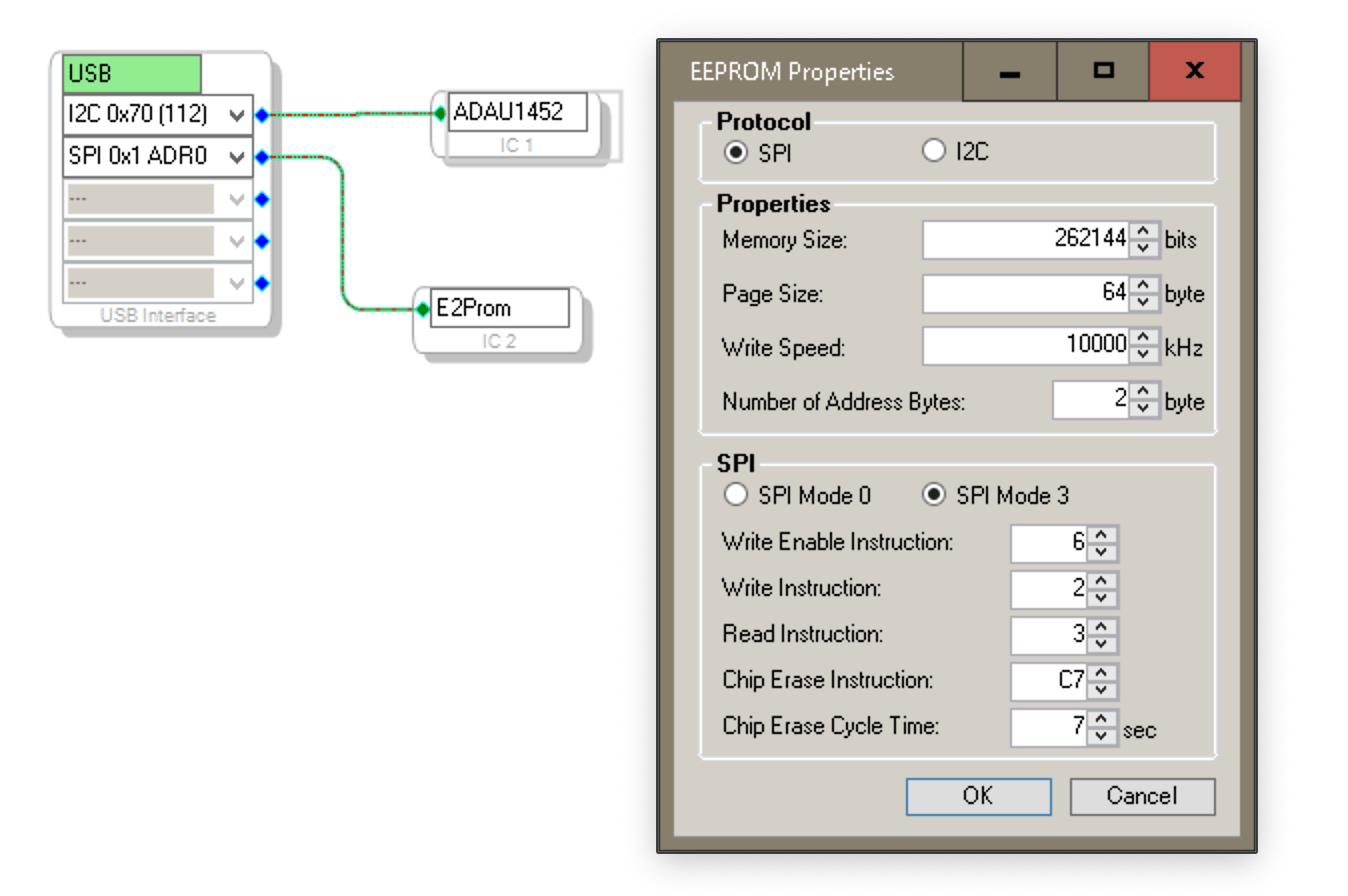
Task: Open the third empty USB port dropdown
Action: tap(237, 199)
